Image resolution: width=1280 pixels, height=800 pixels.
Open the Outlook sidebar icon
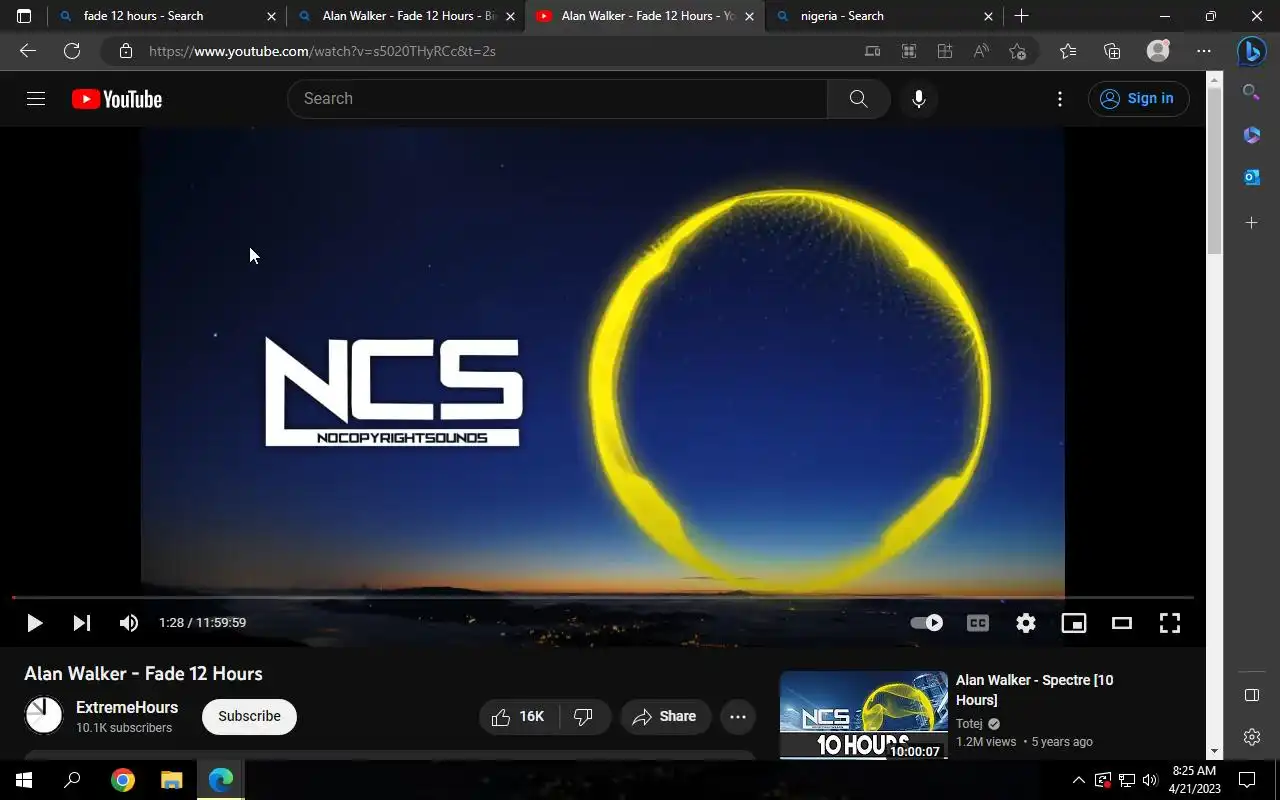[1251, 177]
